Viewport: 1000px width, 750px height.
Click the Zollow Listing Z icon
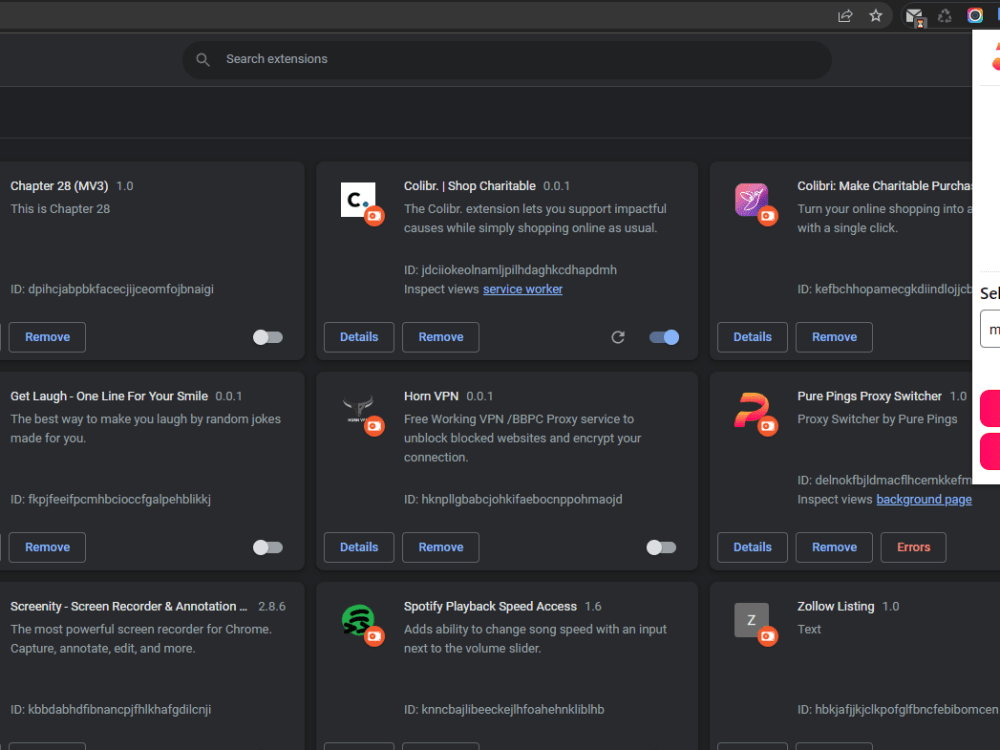(x=752, y=621)
